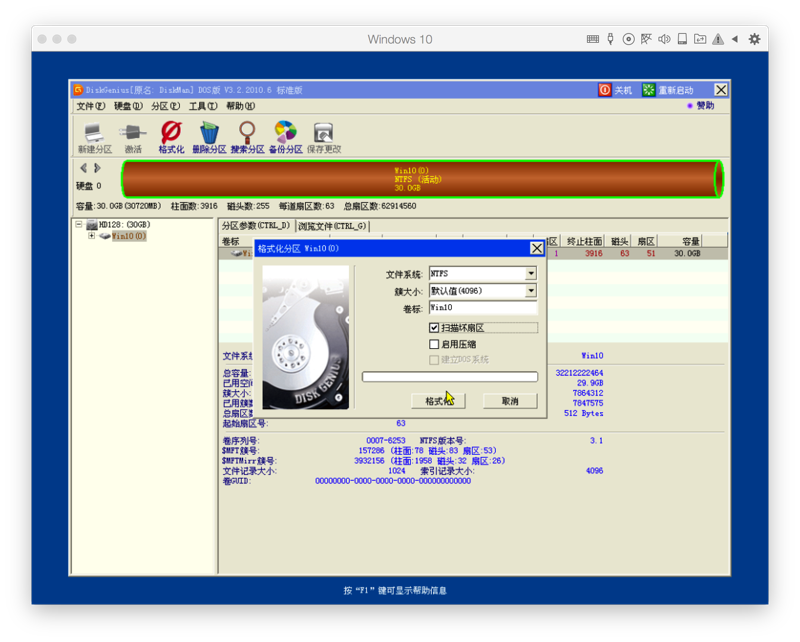
Task: Click the 删除分区 (delete partition) trash icon
Action: coord(209,137)
